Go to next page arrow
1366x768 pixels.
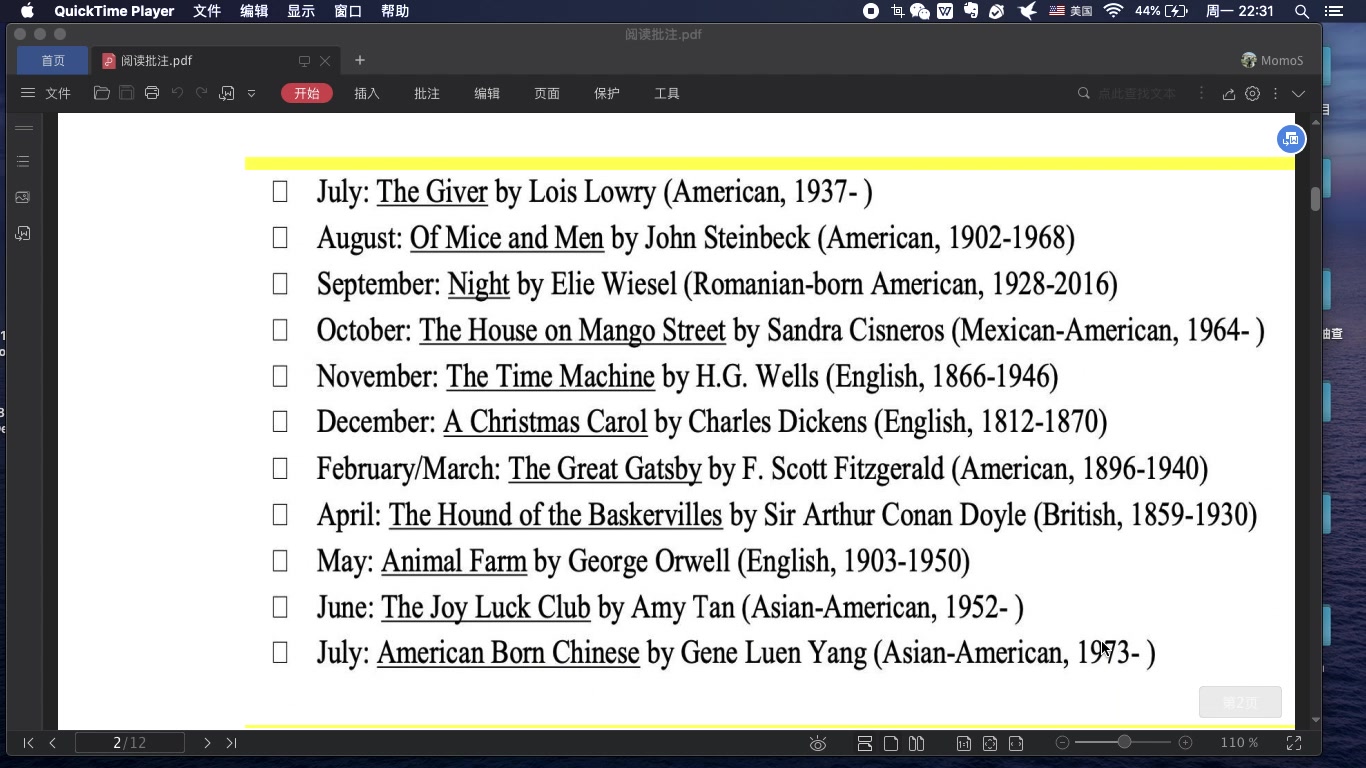point(207,742)
